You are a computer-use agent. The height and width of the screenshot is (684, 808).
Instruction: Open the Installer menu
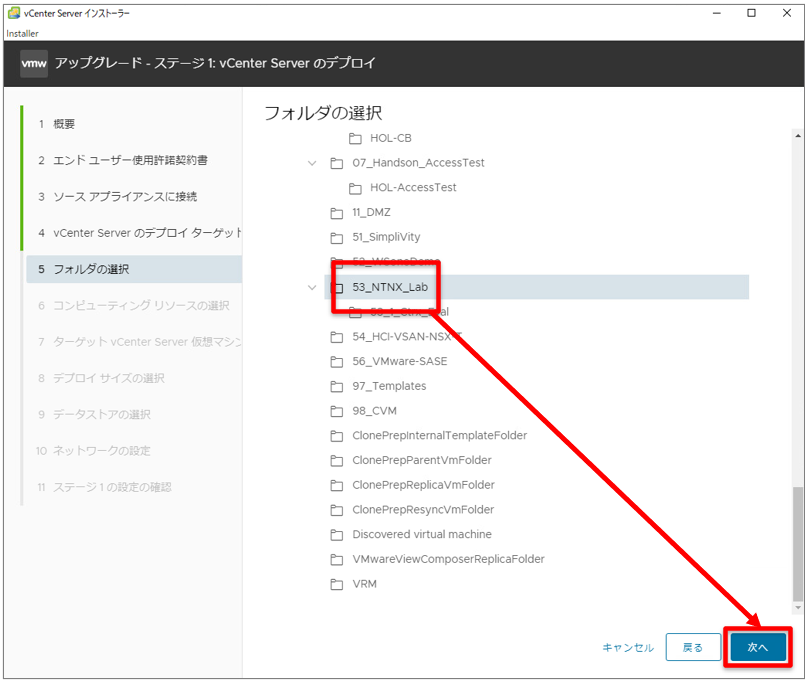pos(22,34)
